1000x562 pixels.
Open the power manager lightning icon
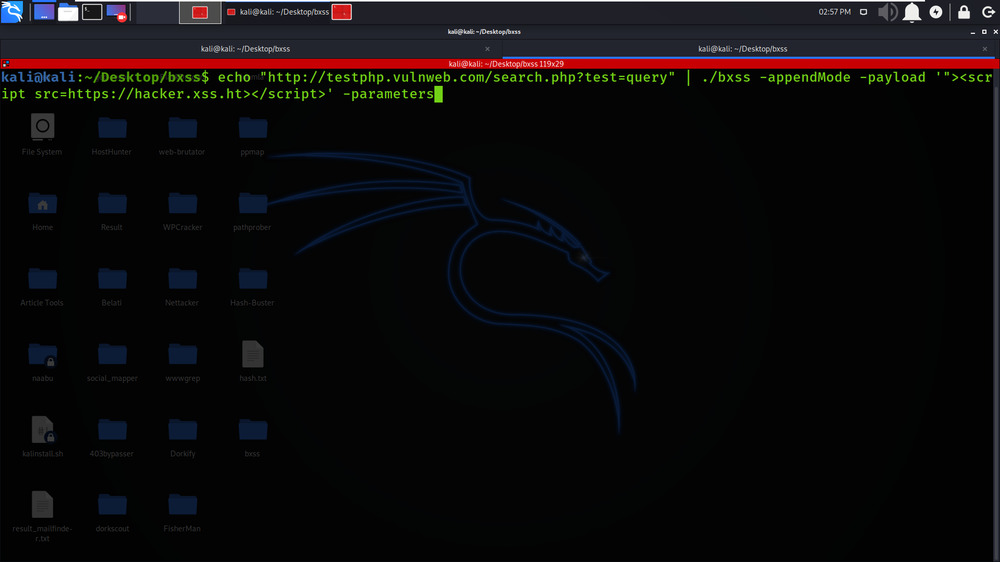pyautogui.click(x=936, y=12)
